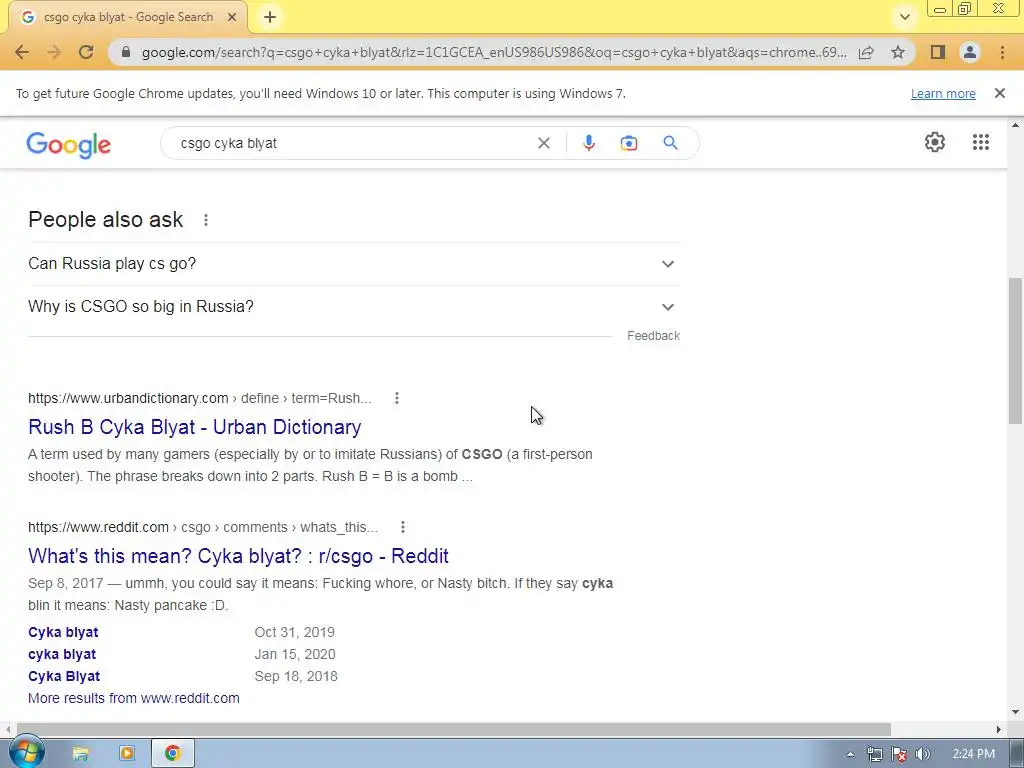The height and width of the screenshot is (768, 1024).
Task: Open the network tray icon
Action: 874,754
